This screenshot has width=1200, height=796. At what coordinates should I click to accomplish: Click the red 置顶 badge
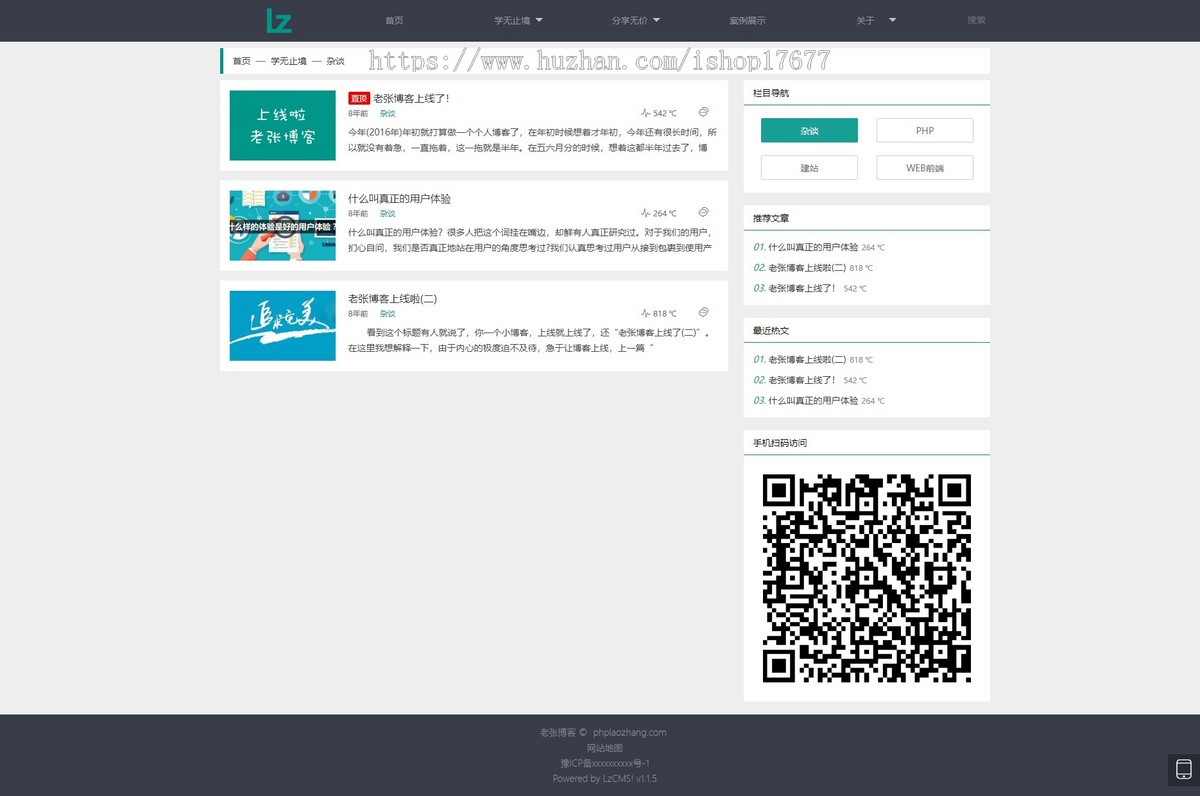tap(359, 98)
